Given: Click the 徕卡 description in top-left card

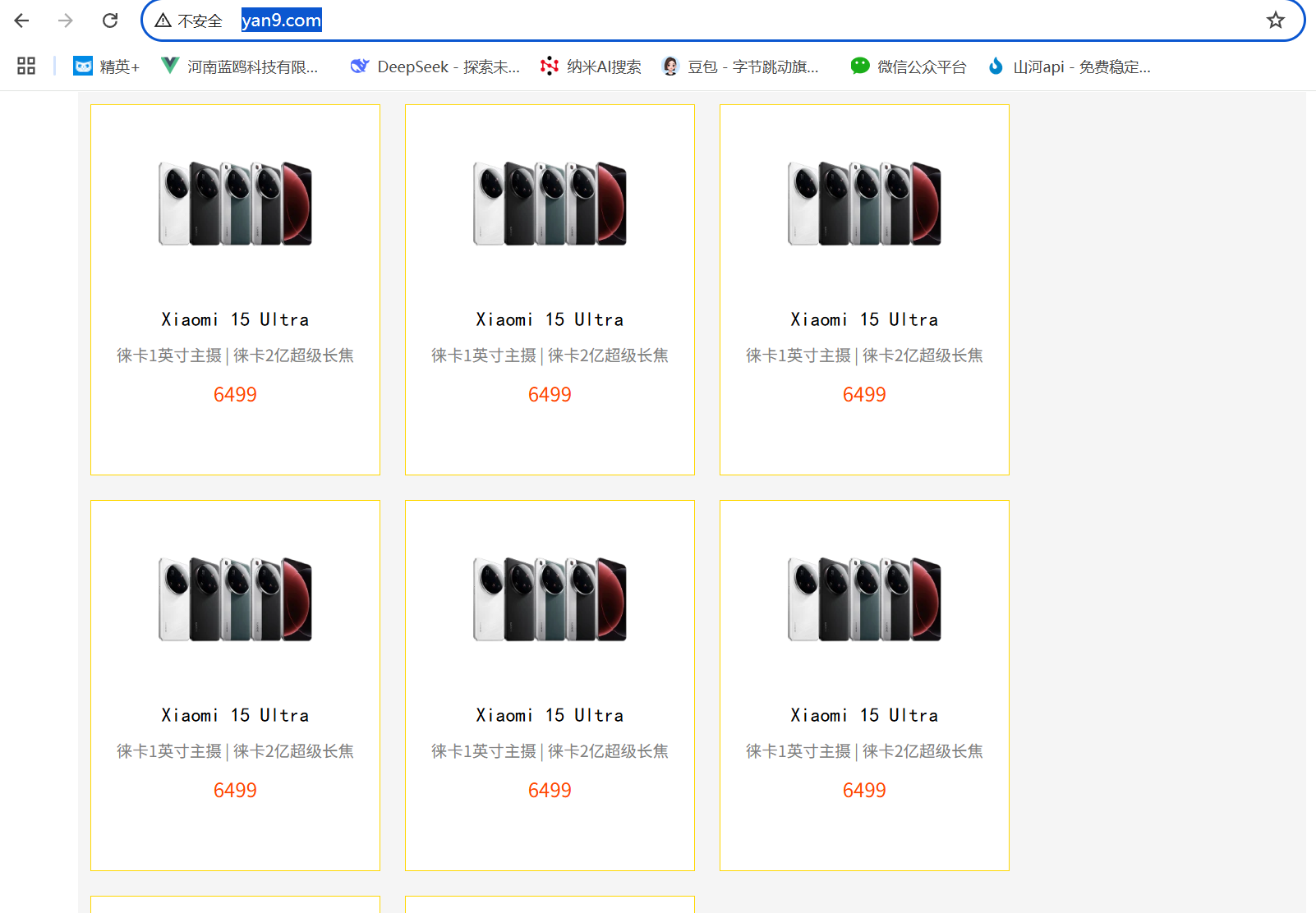Looking at the screenshot, I should [235, 356].
